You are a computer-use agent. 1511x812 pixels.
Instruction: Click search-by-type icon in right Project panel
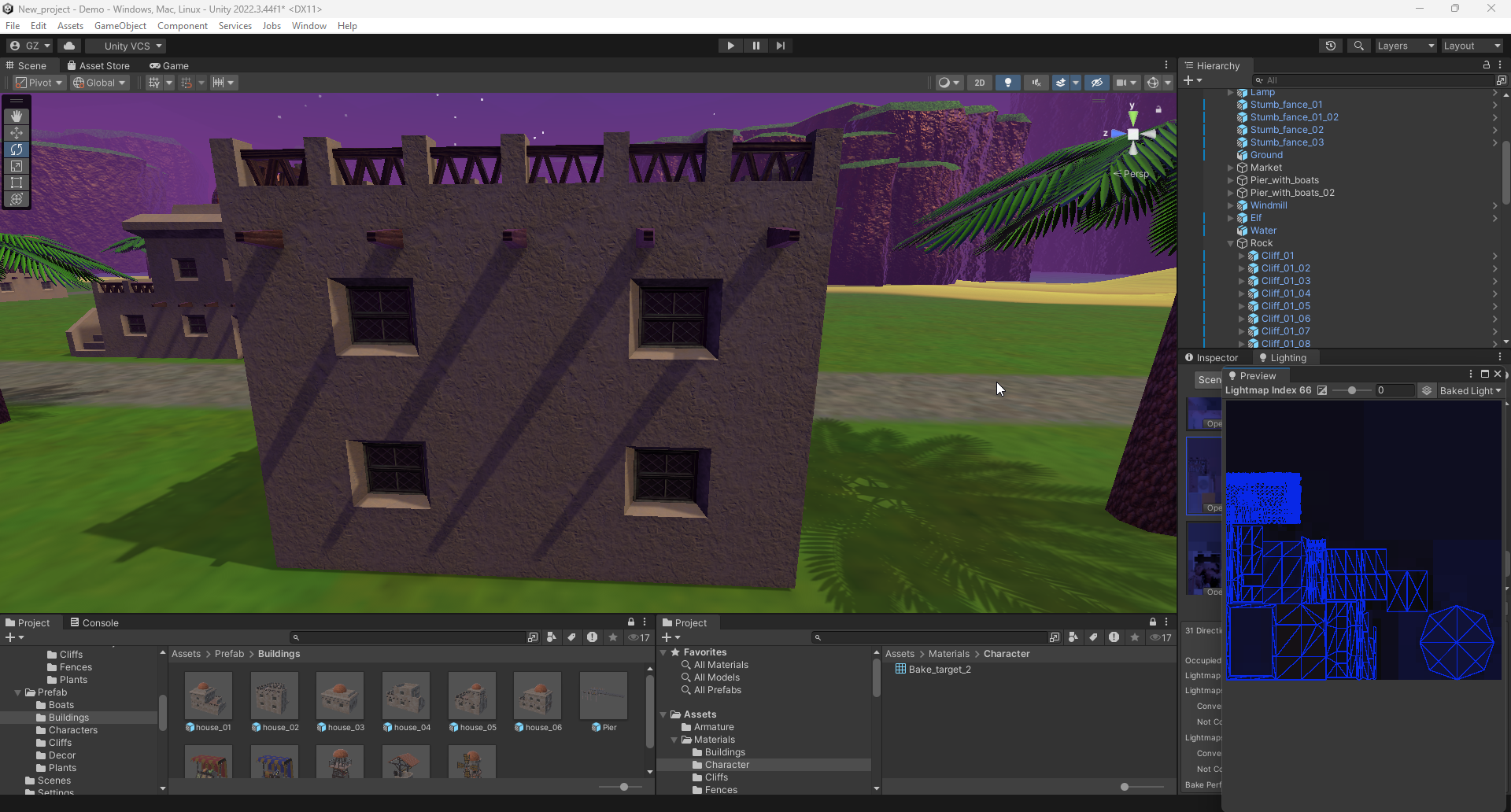1073,637
